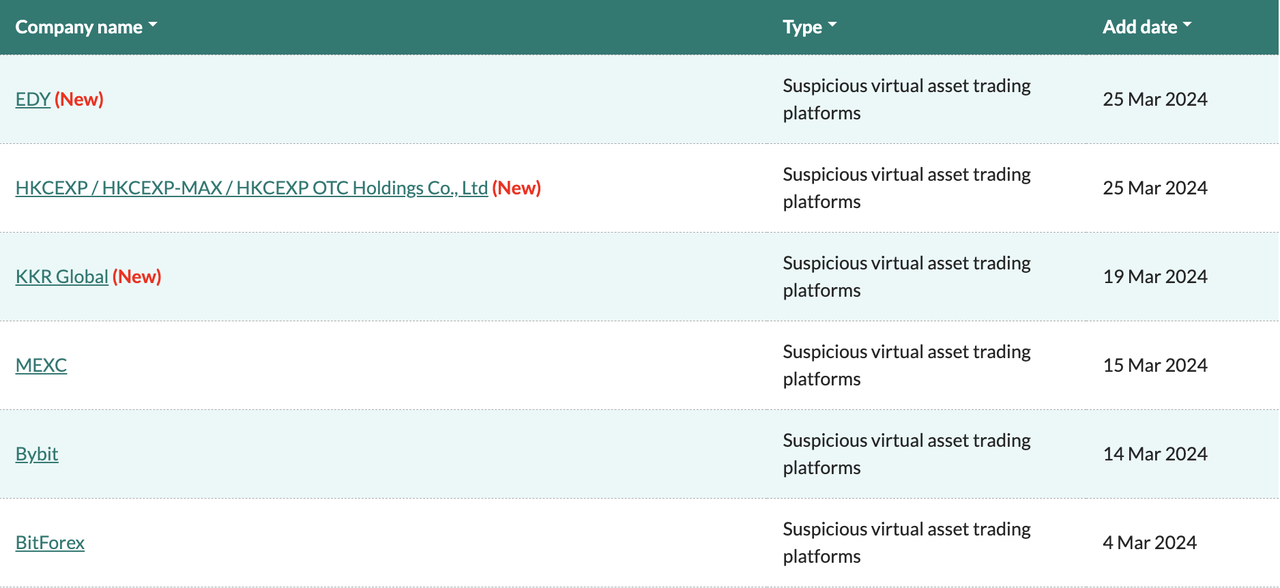Screen dimensions: 1280x588
Task: Select the 25 Mar 2024 date in EDY row
Action: [x=1155, y=99]
